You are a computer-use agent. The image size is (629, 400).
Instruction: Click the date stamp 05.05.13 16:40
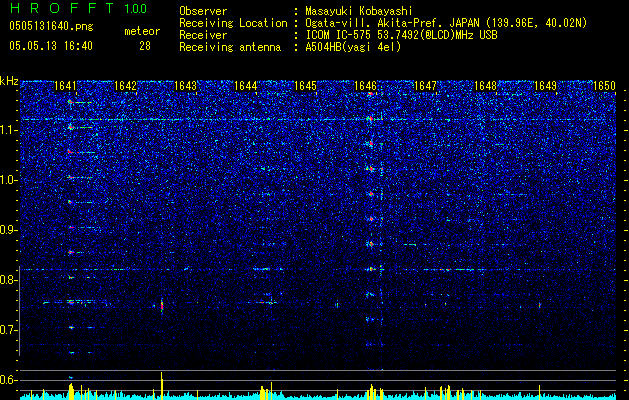(51, 46)
